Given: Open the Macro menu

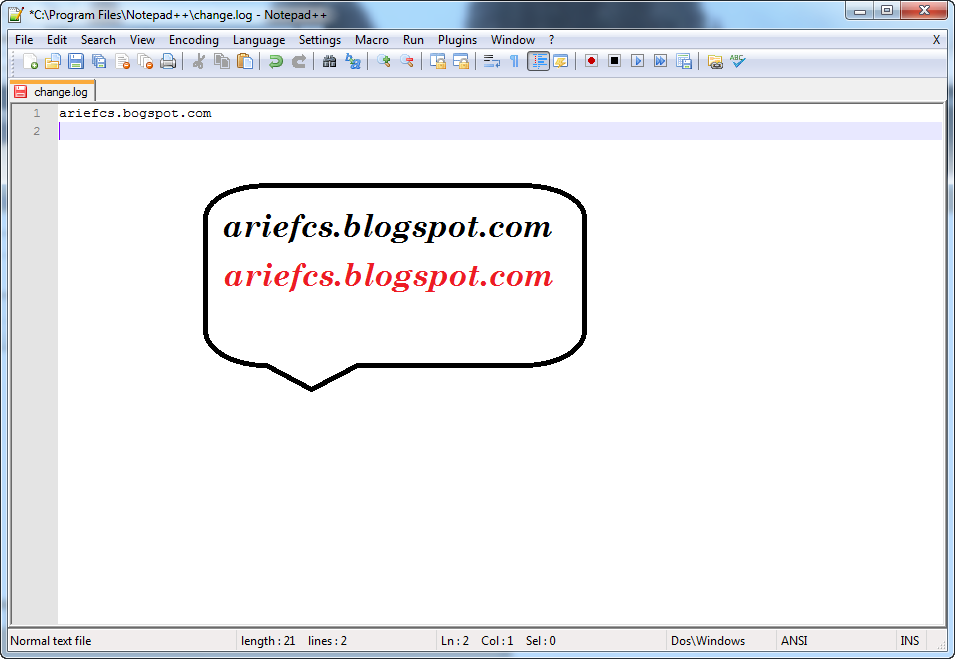Looking at the screenshot, I should 372,40.
